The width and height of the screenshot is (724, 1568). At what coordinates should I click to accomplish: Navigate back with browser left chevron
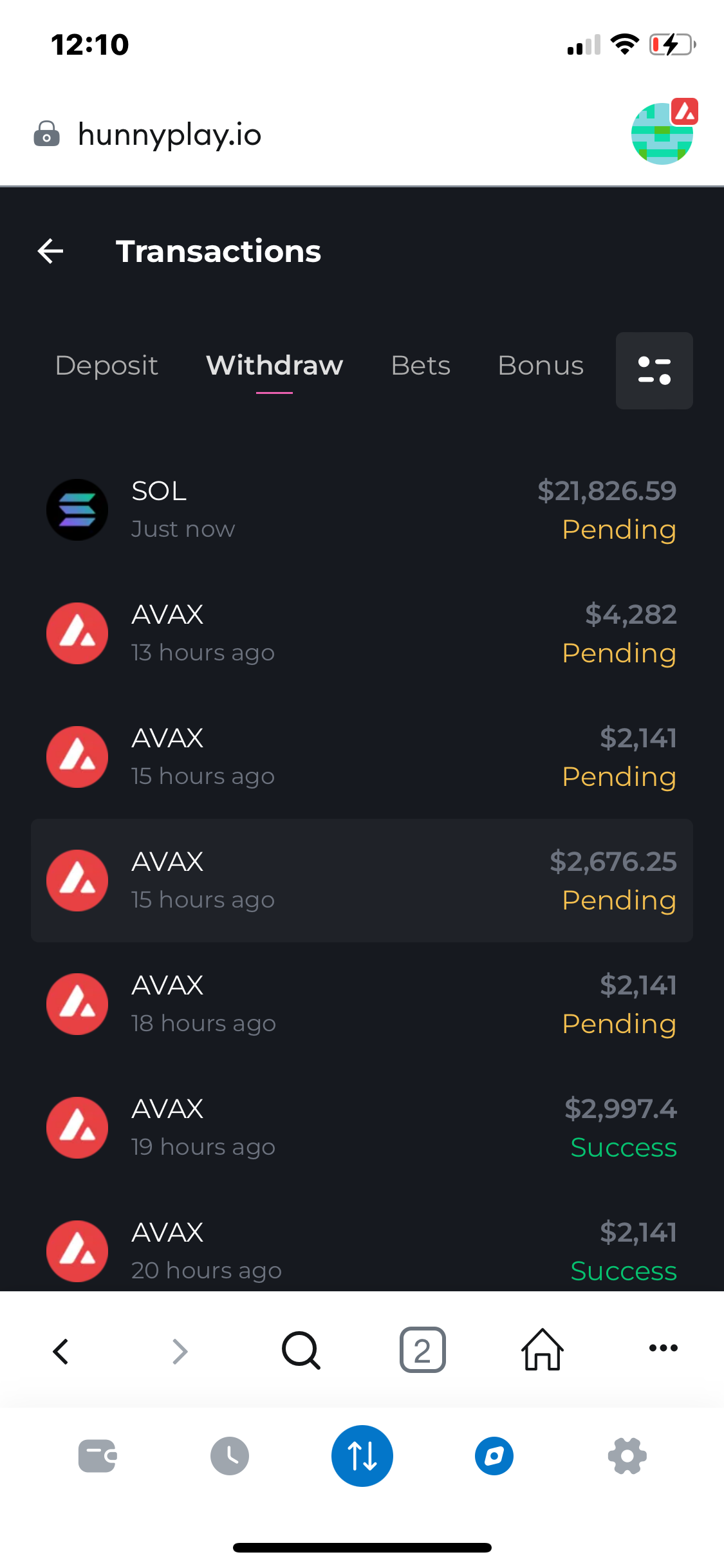point(61,1351)
